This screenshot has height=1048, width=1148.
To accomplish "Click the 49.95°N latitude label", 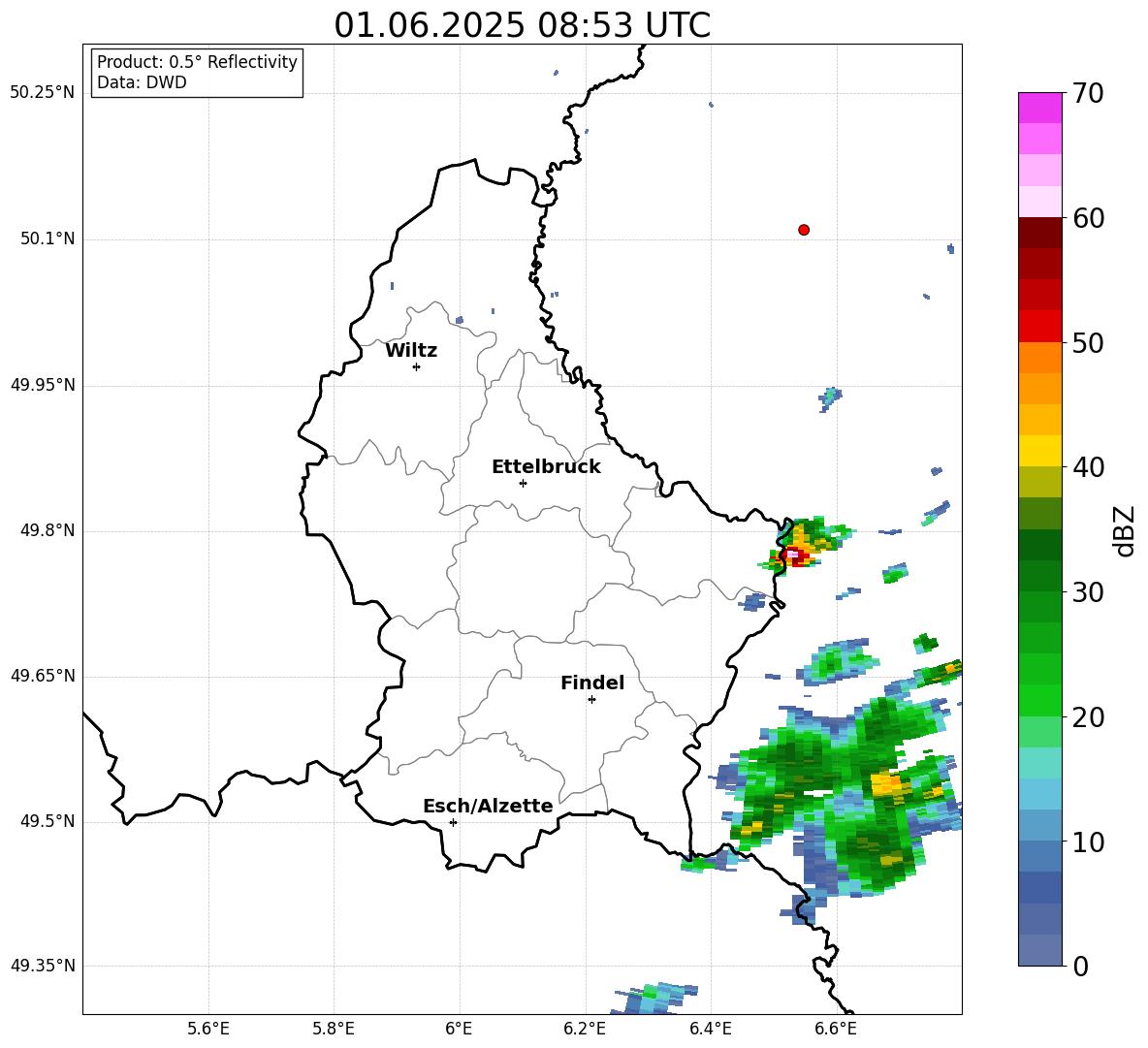I will tap(43, 386).
